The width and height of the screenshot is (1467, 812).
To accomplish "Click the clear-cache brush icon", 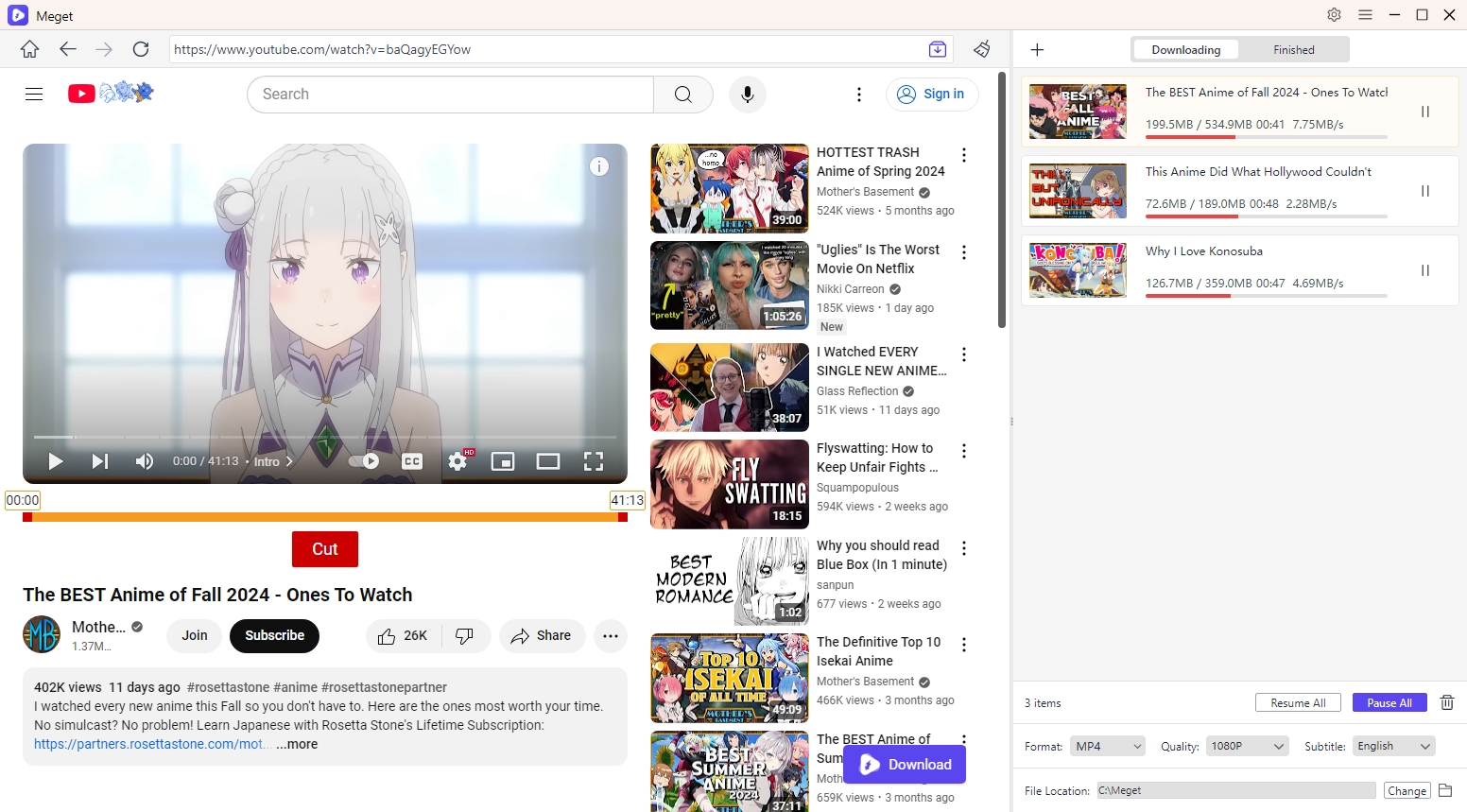I will [x=982, y=49].
